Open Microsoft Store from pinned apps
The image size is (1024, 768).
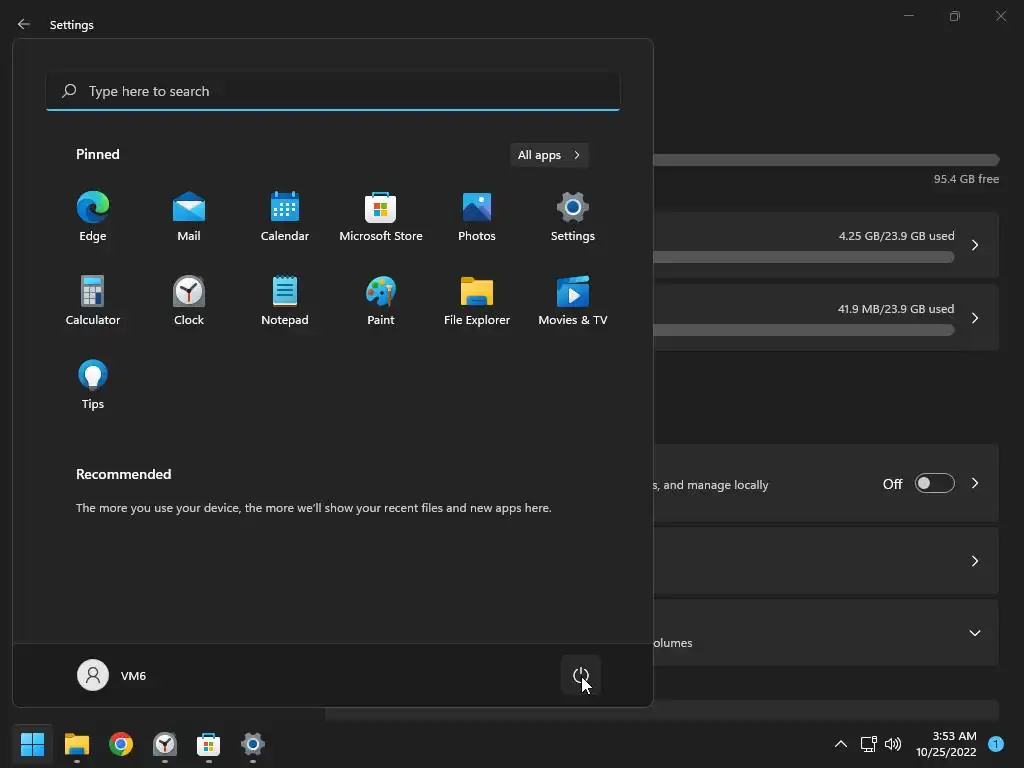tap(381, 217)
